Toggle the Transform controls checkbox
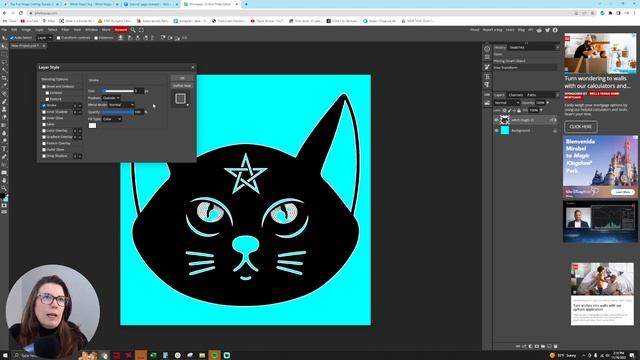Image resolution: width=640 pixels, height=360 pixels. click(x=58, y=38)
